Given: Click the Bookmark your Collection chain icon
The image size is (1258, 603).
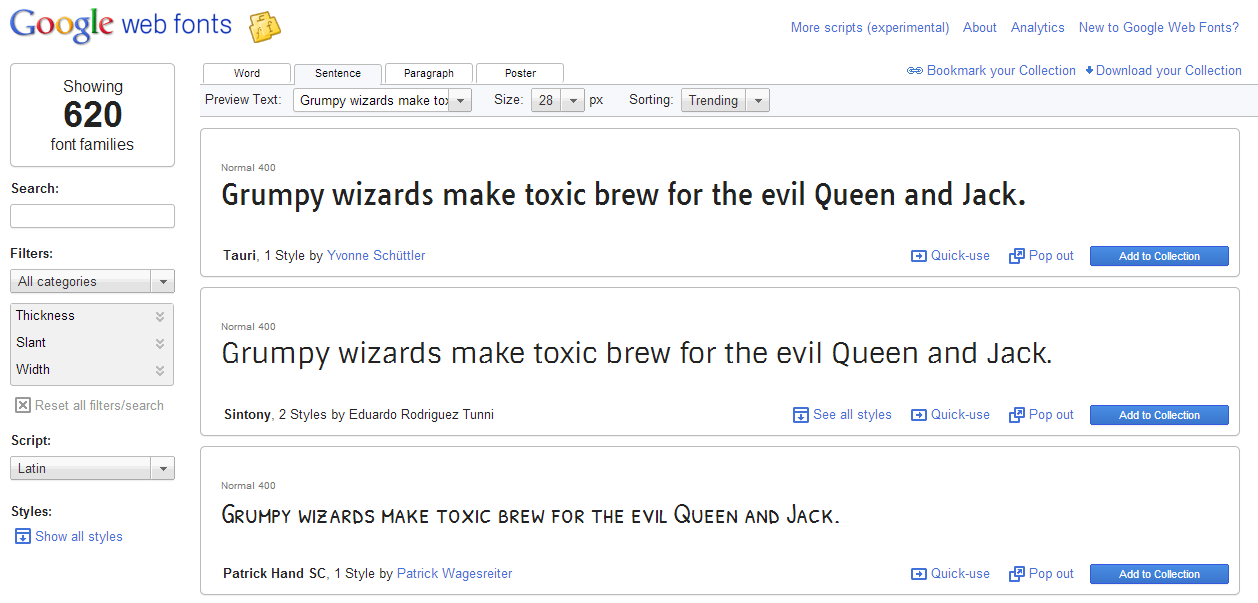Looking at the screenshot, I should click(914, 71).
